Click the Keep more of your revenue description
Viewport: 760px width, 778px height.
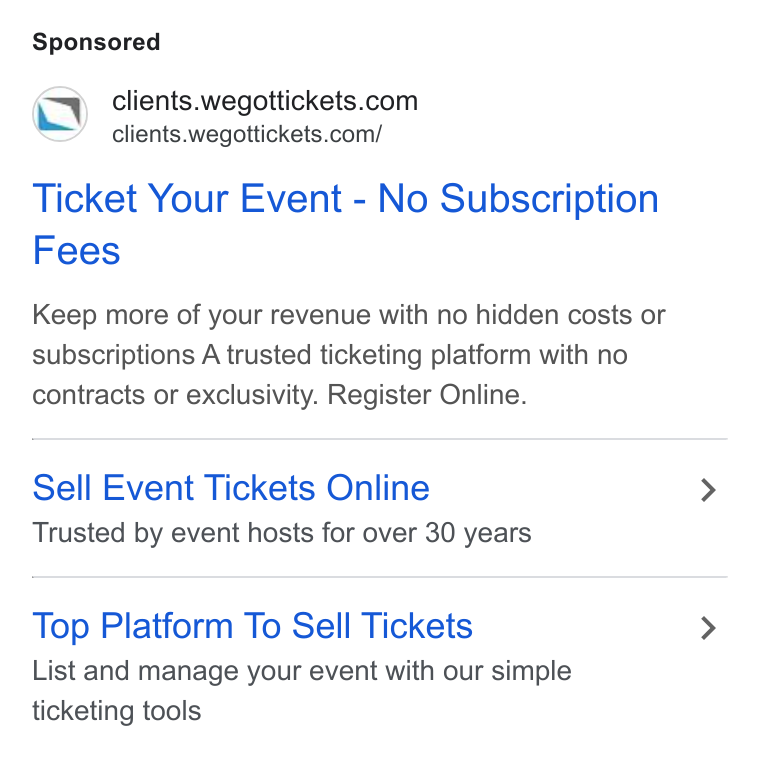[349, 355]
